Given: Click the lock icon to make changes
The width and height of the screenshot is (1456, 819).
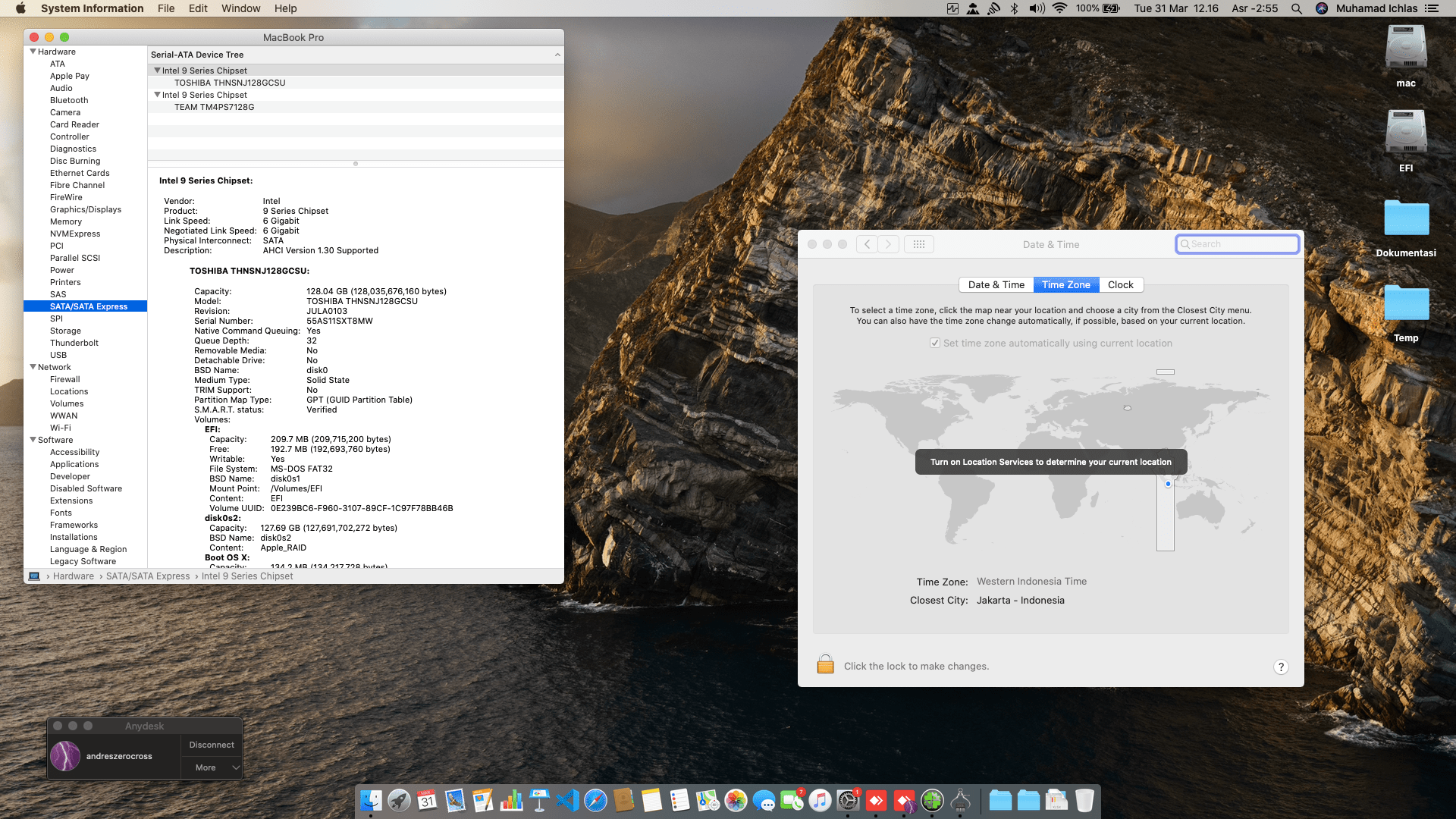Looking at the screenshot, I should click(825, 665).
